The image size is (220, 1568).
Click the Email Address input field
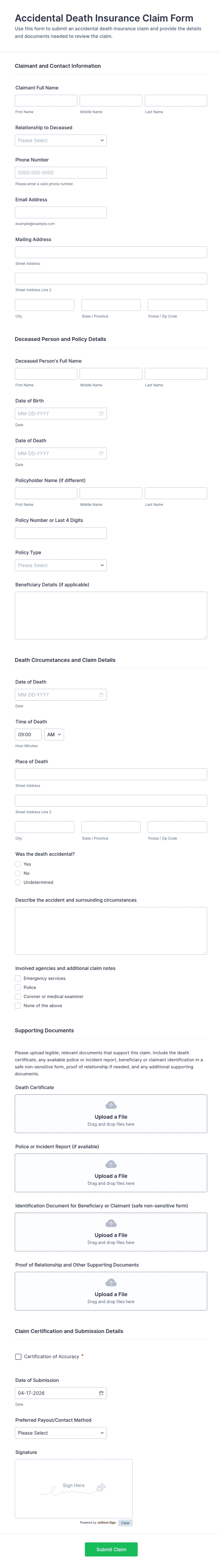click(61, 213)
